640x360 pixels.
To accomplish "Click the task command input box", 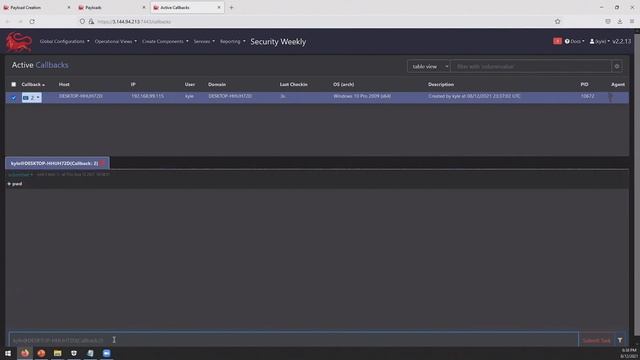I will click(x=293, y=340).
